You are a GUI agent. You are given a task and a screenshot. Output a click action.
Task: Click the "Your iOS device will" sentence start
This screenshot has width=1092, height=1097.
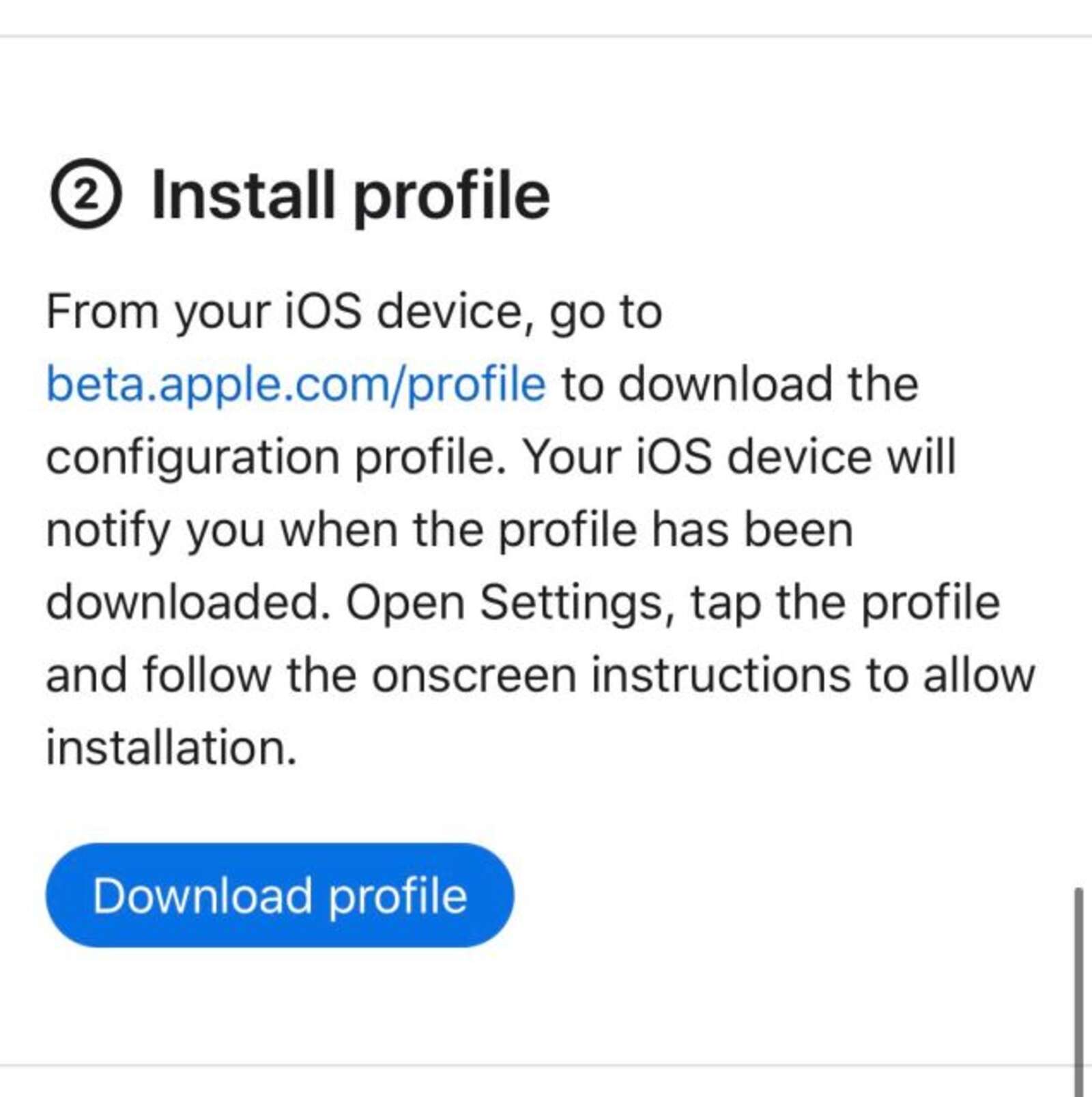coord(738,457)
